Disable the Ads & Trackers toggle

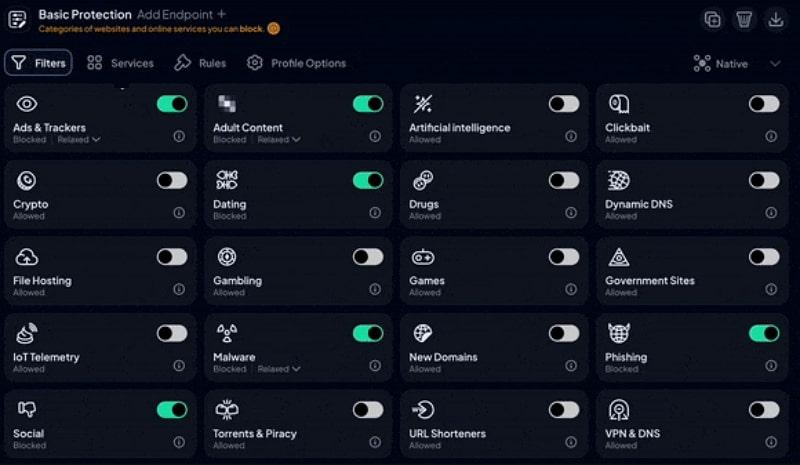point(172,104)
